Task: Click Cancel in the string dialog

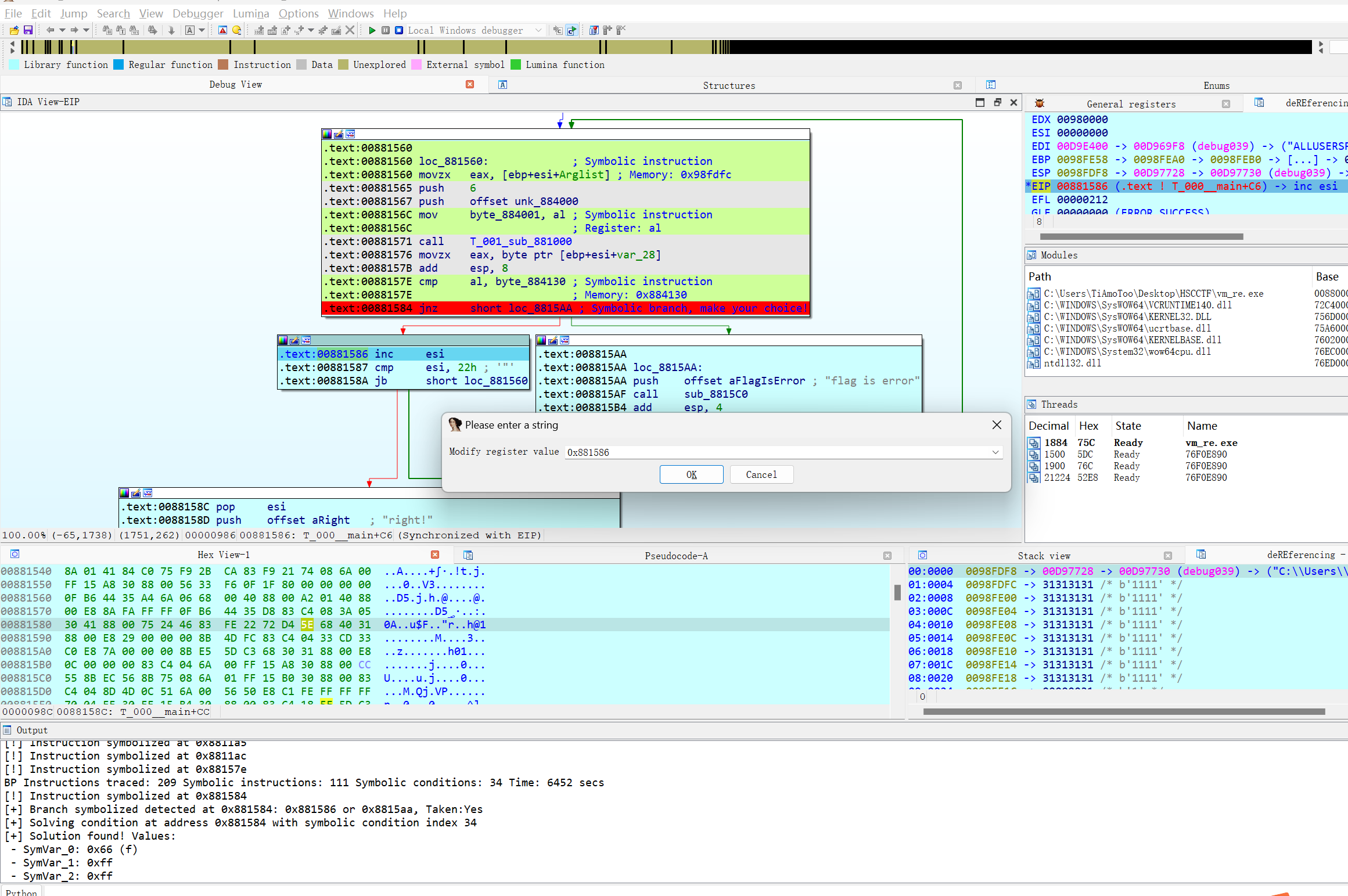Action: pos(761,474)
